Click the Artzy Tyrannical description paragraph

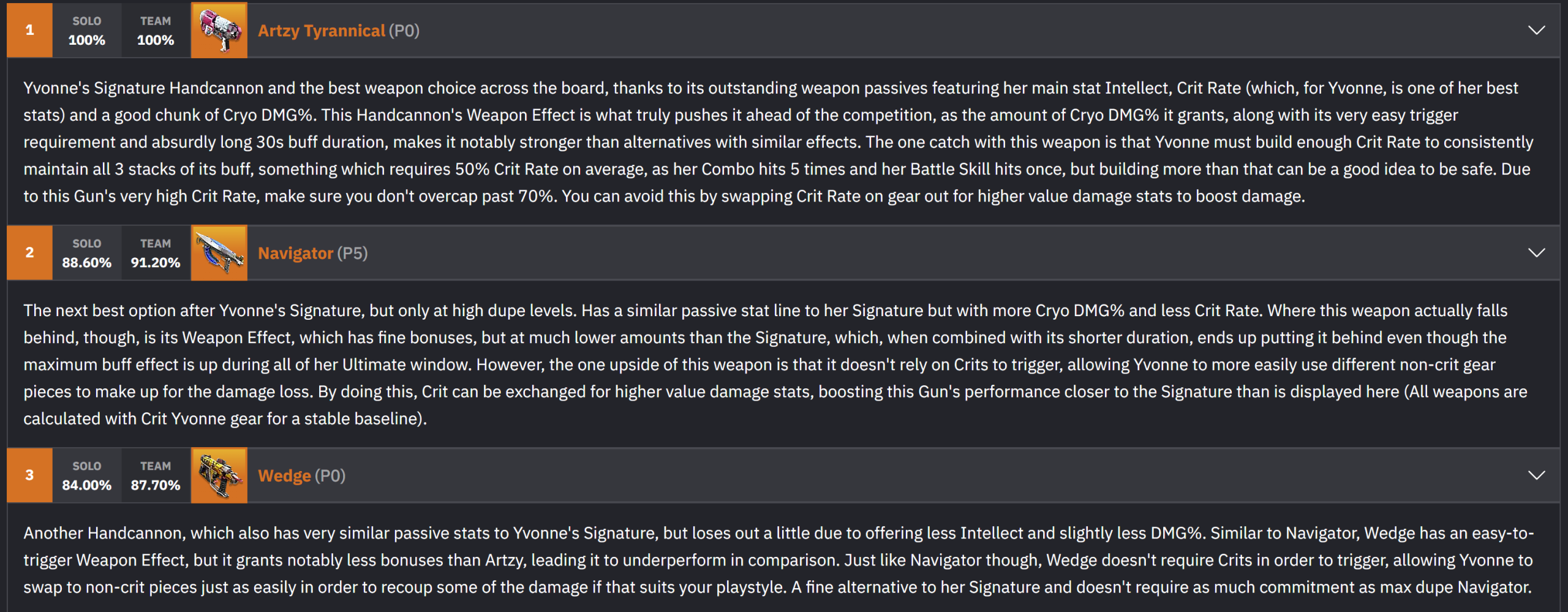pyautogui.click(x=778, y=142)
